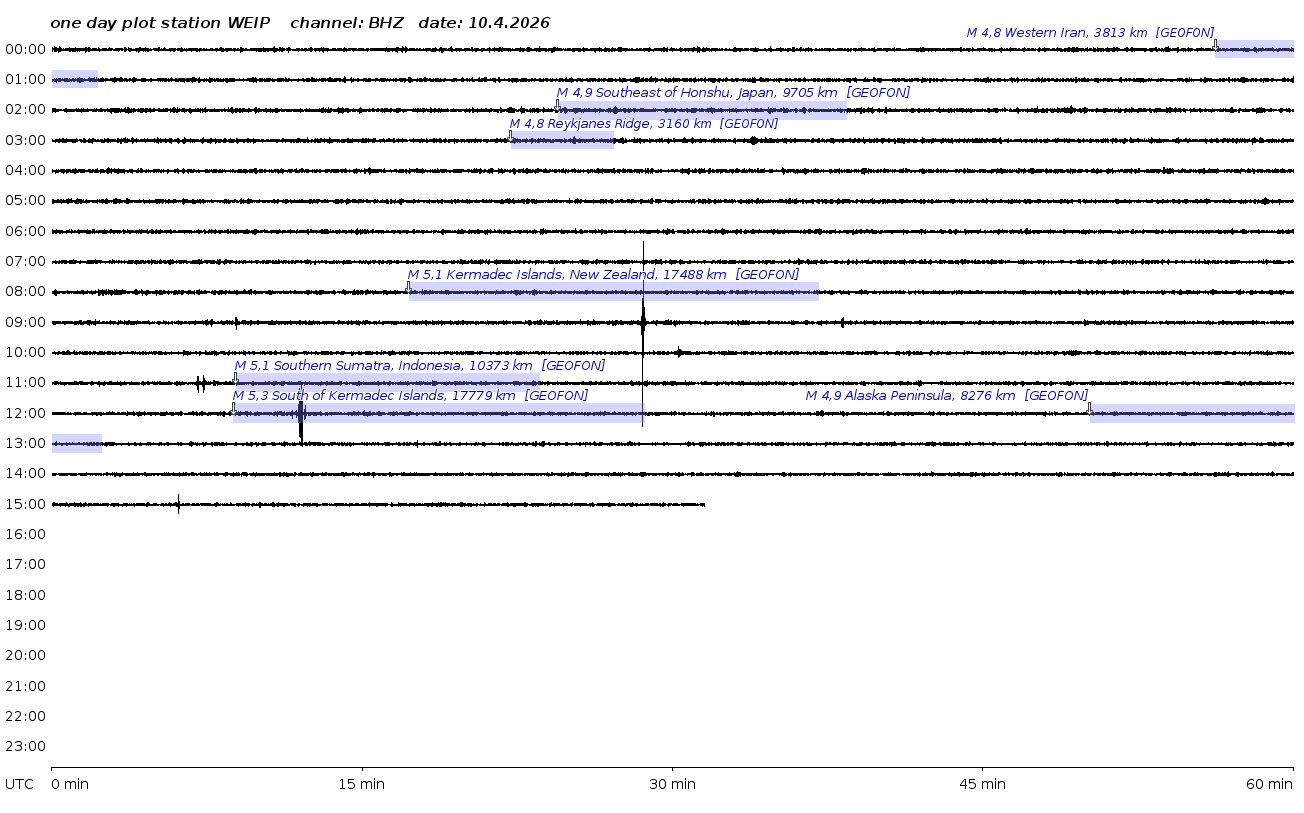Click the 45 min axis label
Viewport: 1304px width, 813px height.
coord(982,785)
